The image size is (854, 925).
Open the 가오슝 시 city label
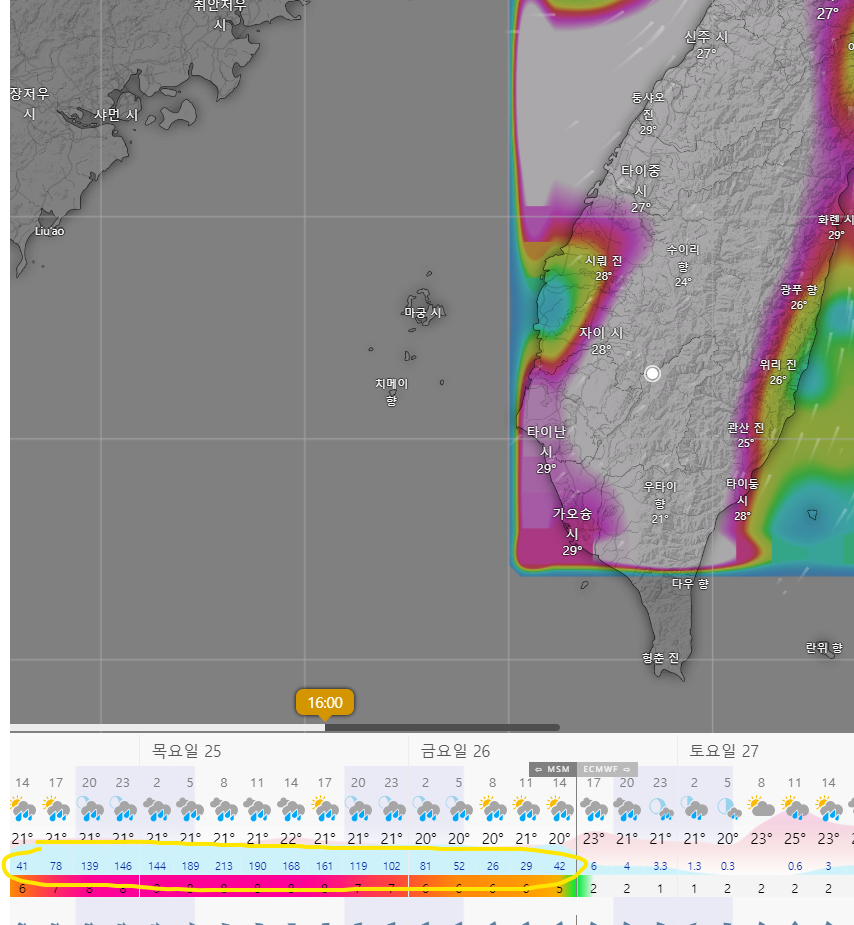point(572,524)
